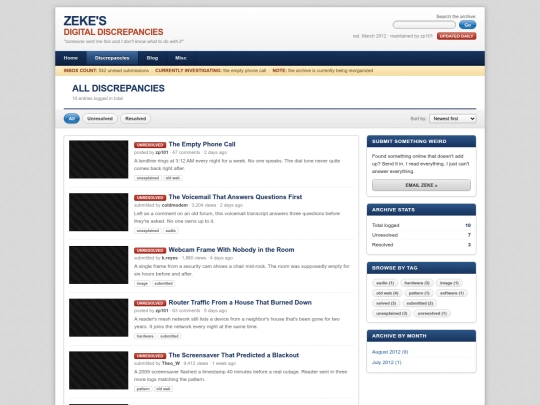Click pattern tag under Screensaver entry

[143, 389]
